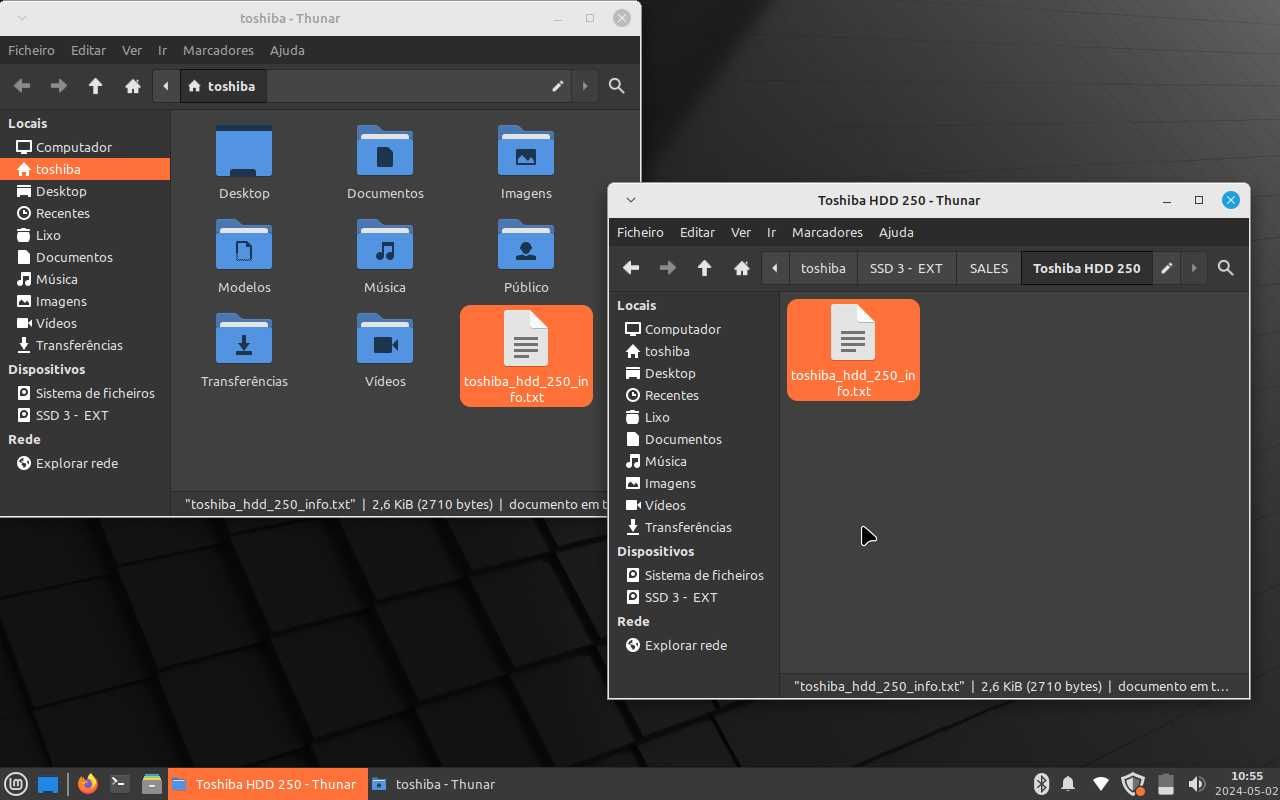Screen dimensions: 1280x800
Task: Click toshiba path button in toshiba window
Action: click(x=222, y=86)
